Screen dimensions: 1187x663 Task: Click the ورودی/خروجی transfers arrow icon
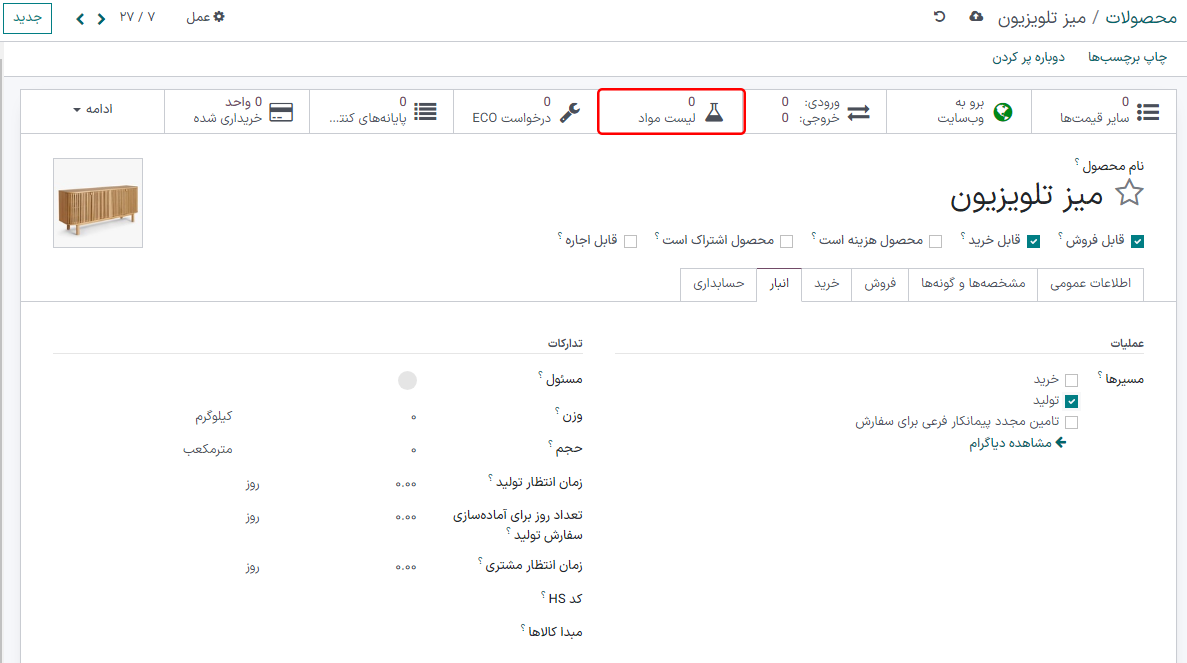(x=858, y=111)
